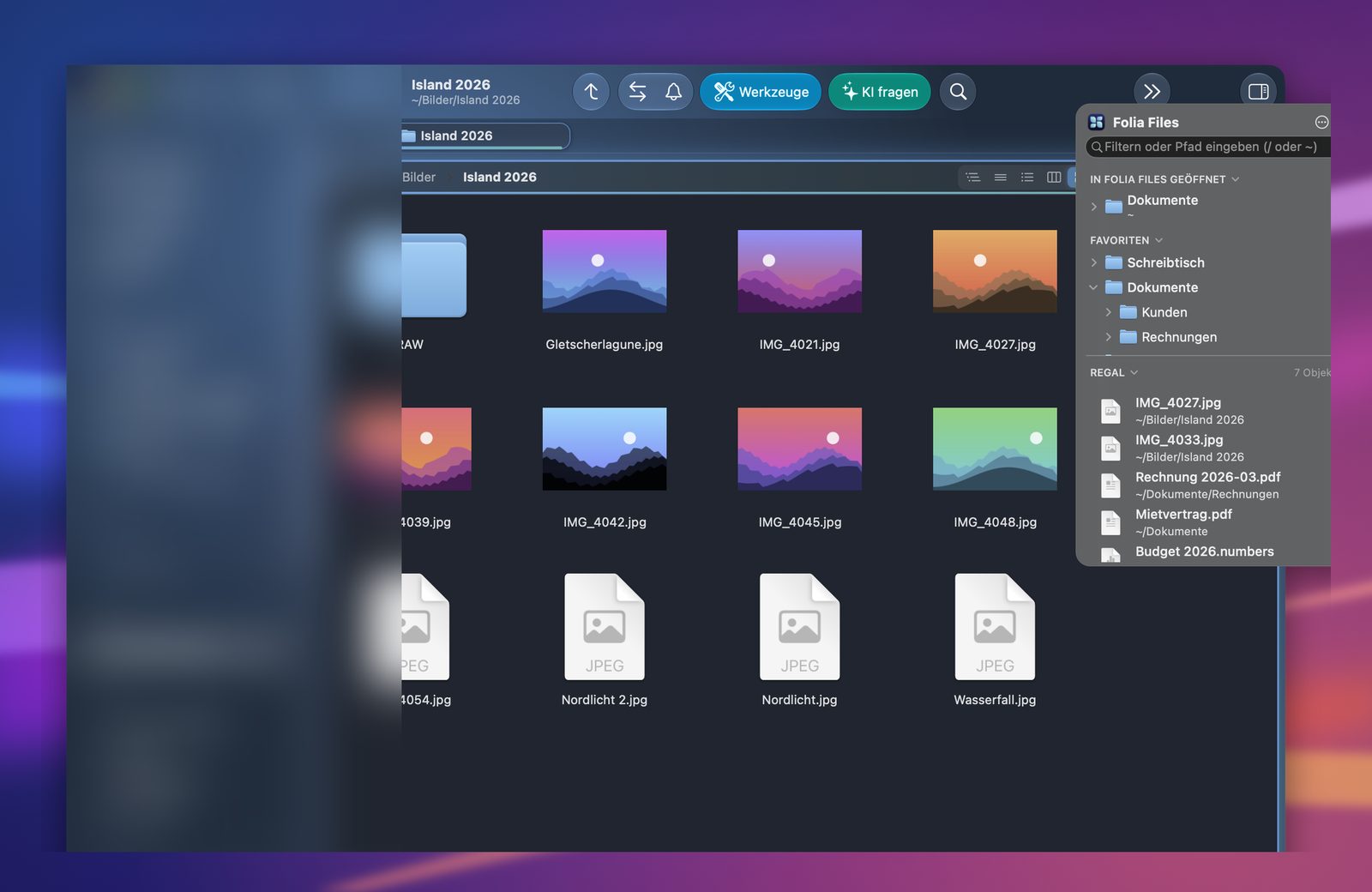Image resolution: width=1372 pixels, height=892 pixels.
Task: Click the swap arrows sync icon in the toolbar
Action: (x=637, y=92)
